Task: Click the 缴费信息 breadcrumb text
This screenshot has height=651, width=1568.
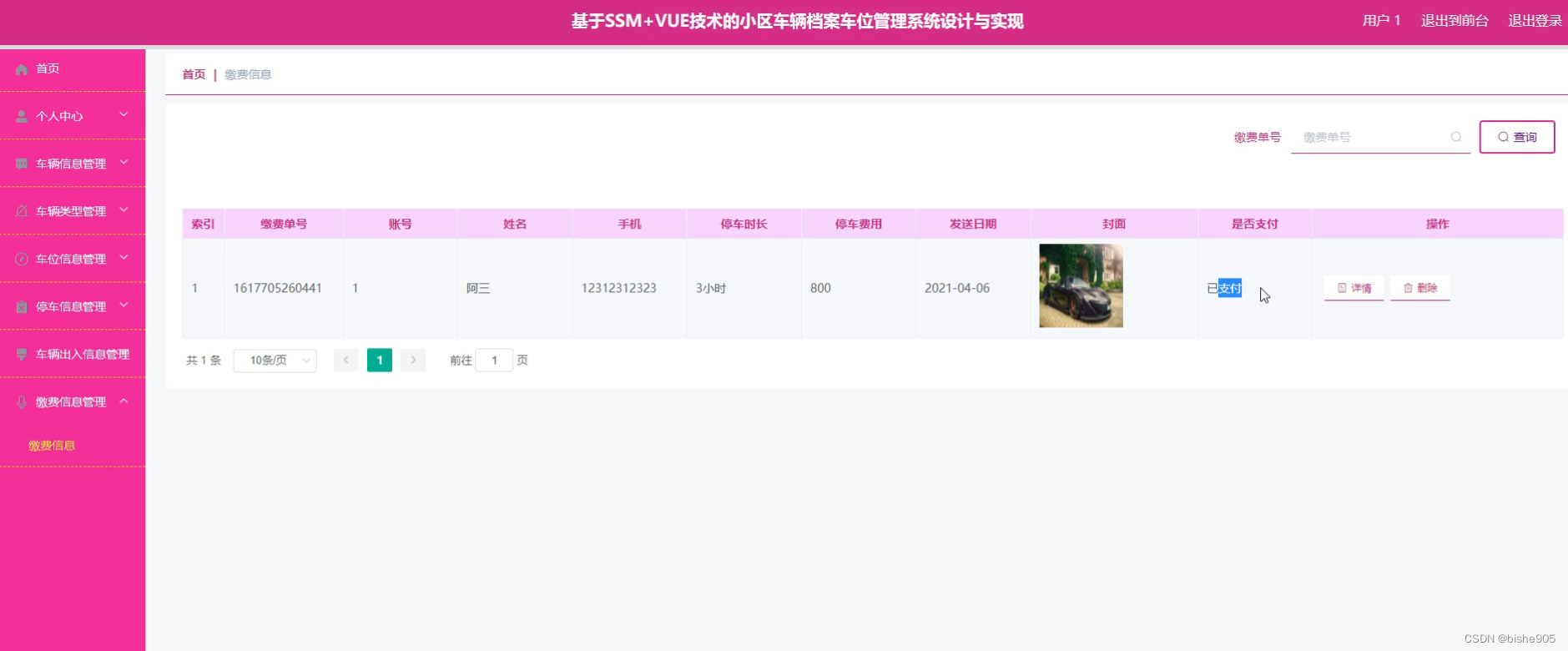Action: click(x=248, y=74)
